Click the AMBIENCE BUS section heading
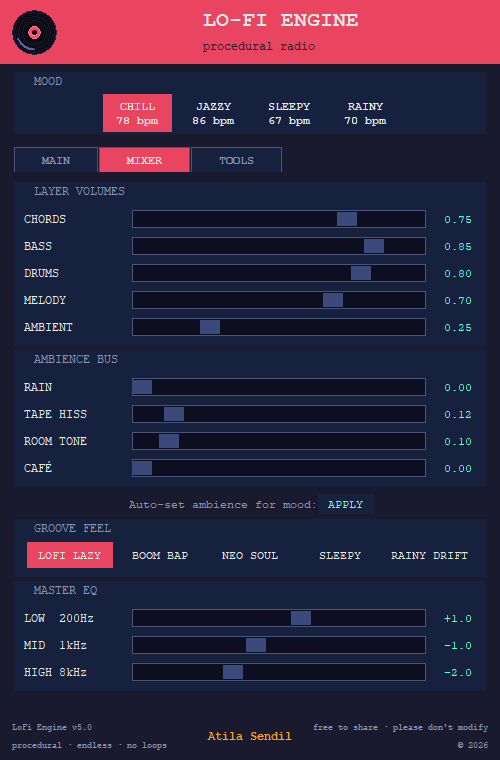Image resolution: width=500 pixels, height=760 pixels. click(76, 359)
